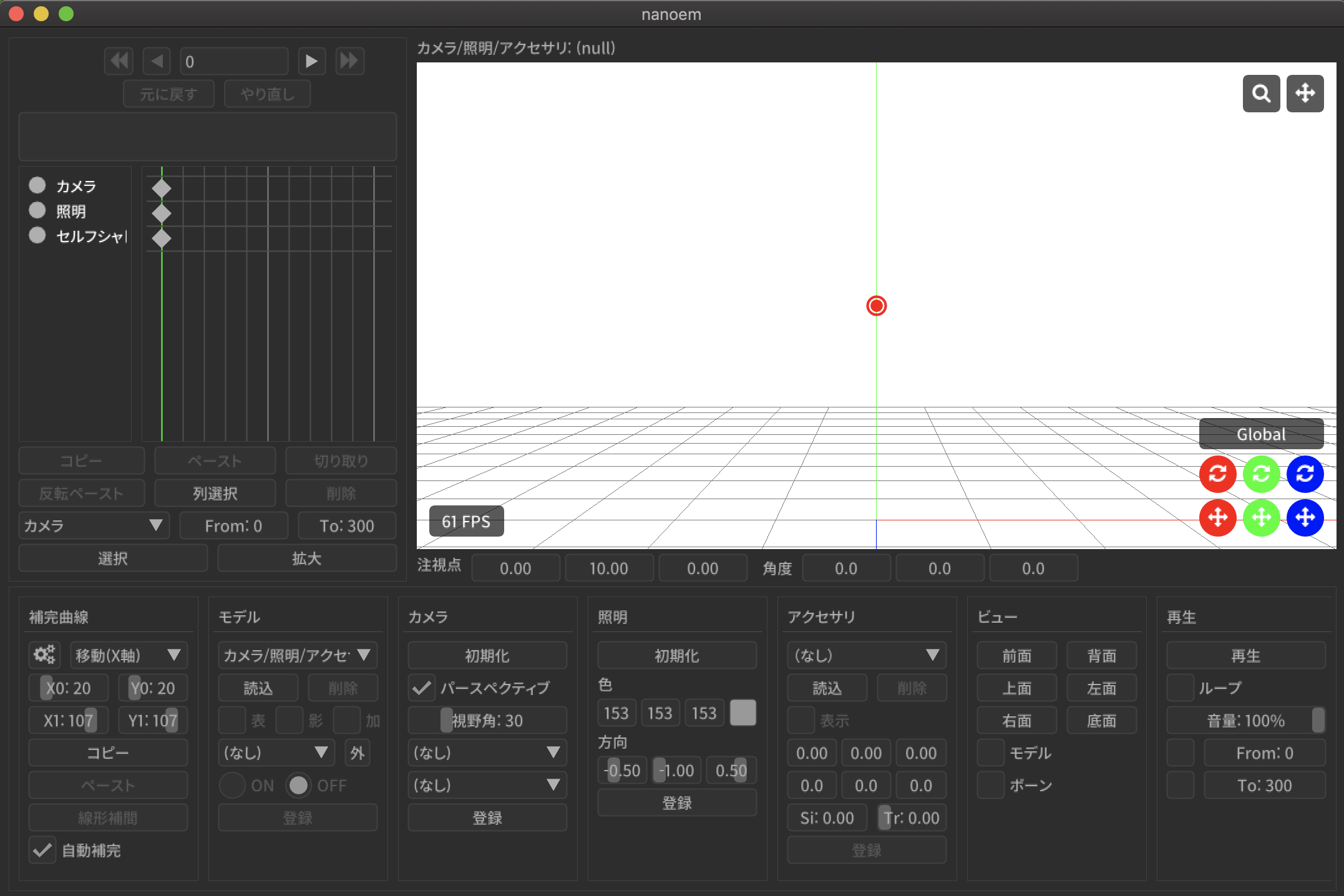Click the frame number input field showing 0
1344x896 pixels.
(x=234, y=61)
